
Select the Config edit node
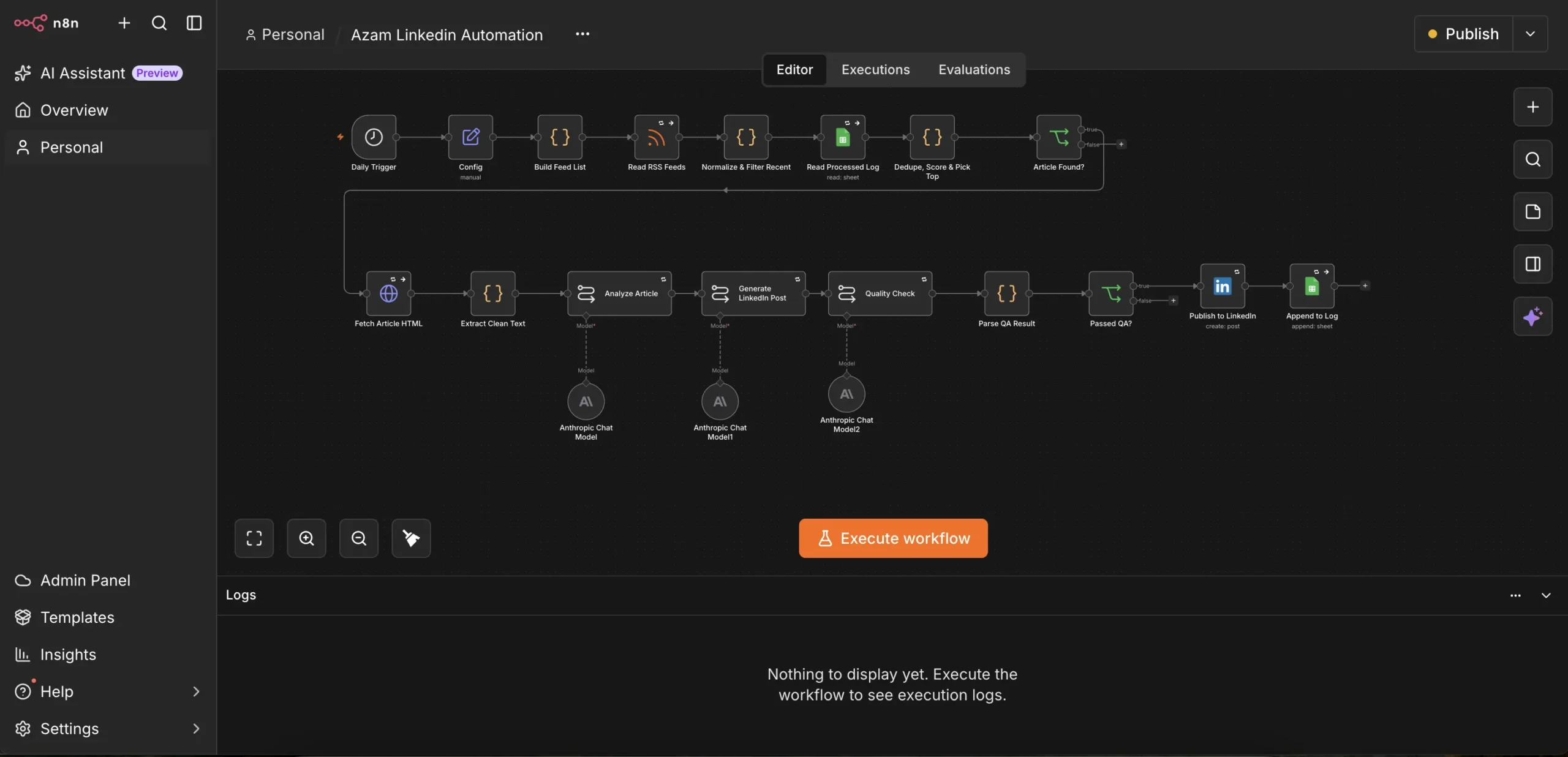pyautogui.click(x=470, y=137)
